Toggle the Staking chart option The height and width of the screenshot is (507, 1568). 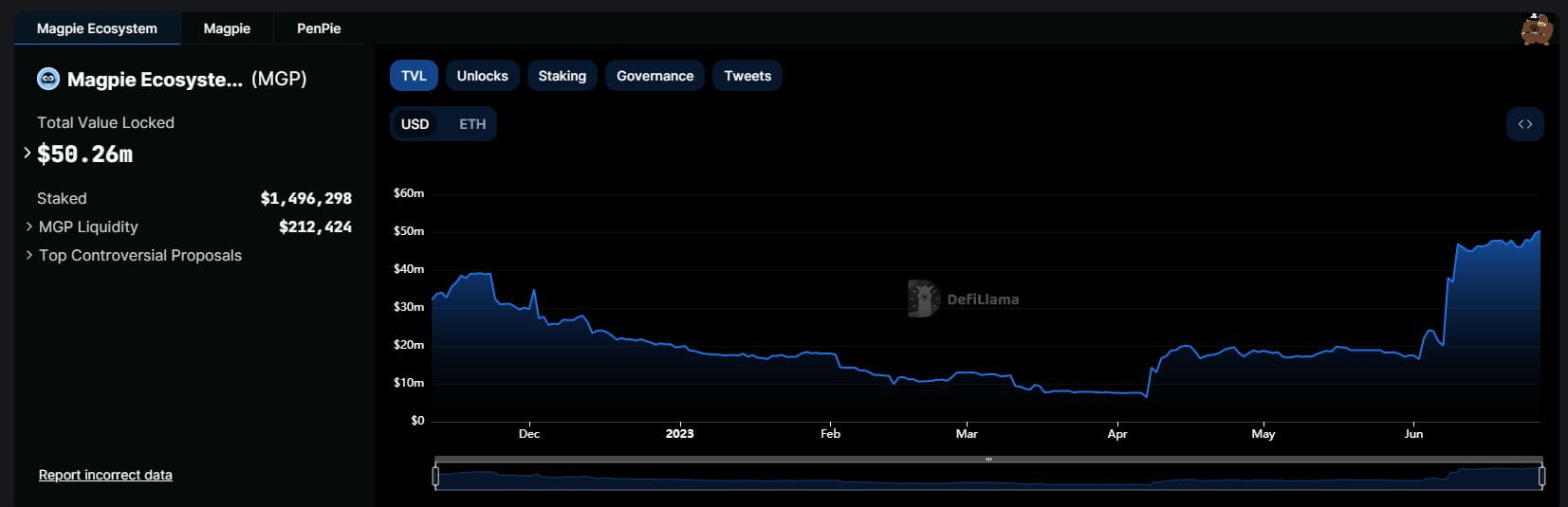(563, 76)
